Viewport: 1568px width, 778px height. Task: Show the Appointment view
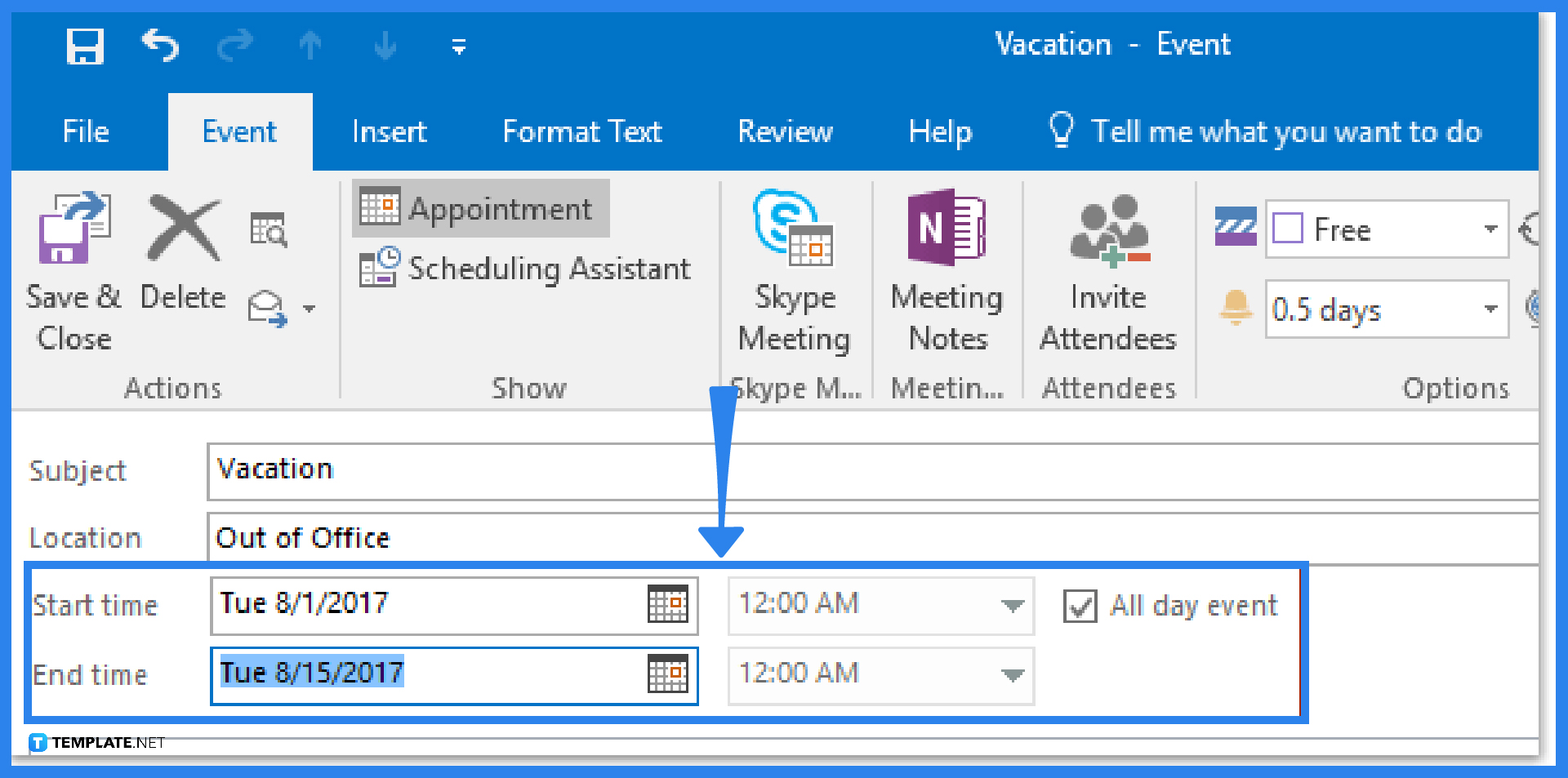481,209
